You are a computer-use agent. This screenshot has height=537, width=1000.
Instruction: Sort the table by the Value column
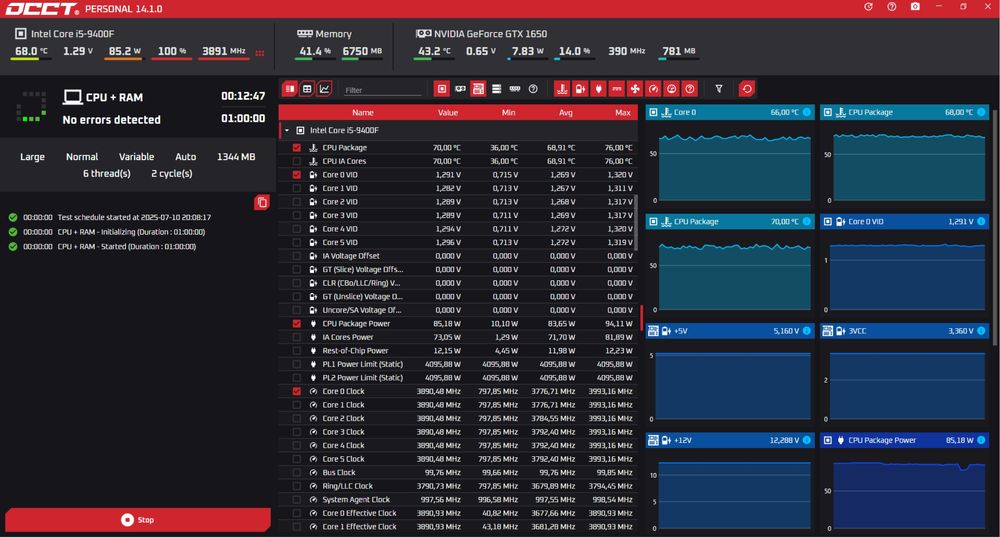coord(448,112)
